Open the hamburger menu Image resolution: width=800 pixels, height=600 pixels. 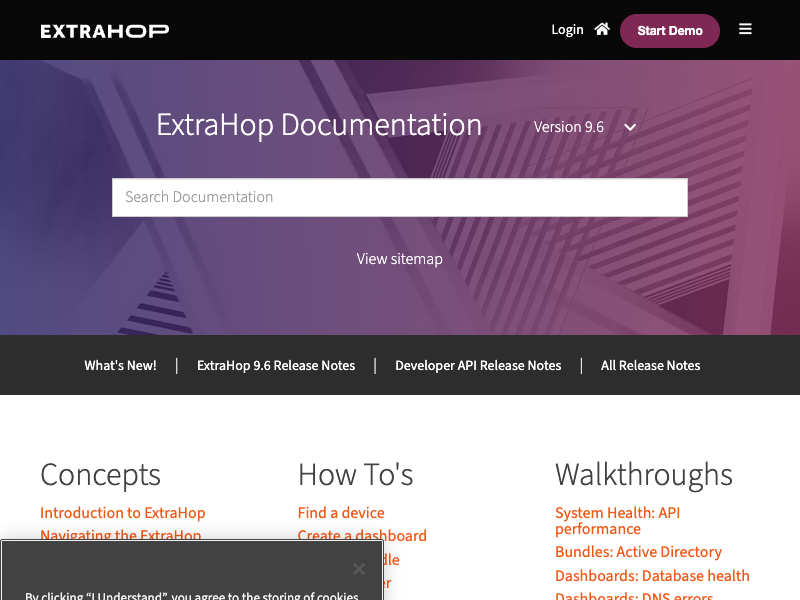pos(745,29)
